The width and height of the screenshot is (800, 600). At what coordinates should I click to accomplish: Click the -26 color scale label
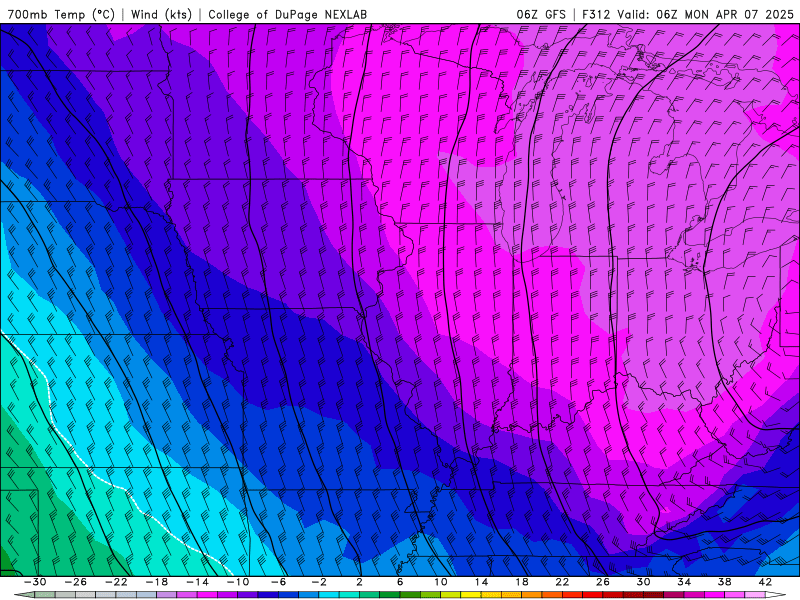pyautogui.click(x=76, y=582)
